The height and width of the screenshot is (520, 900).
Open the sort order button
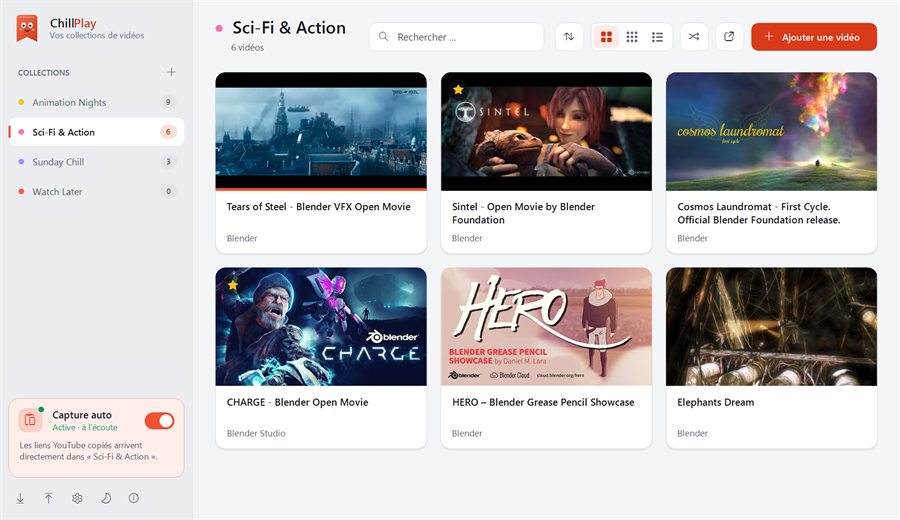(x=569, y=37)
